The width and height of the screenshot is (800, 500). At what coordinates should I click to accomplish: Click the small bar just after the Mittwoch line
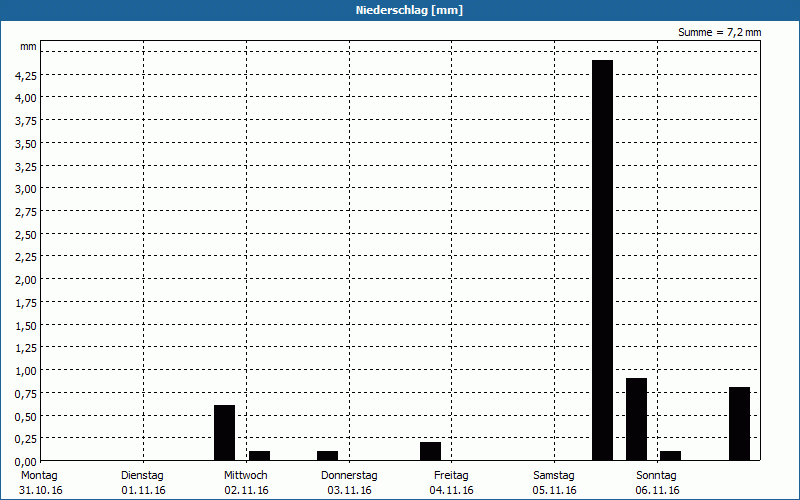(259, 456)
